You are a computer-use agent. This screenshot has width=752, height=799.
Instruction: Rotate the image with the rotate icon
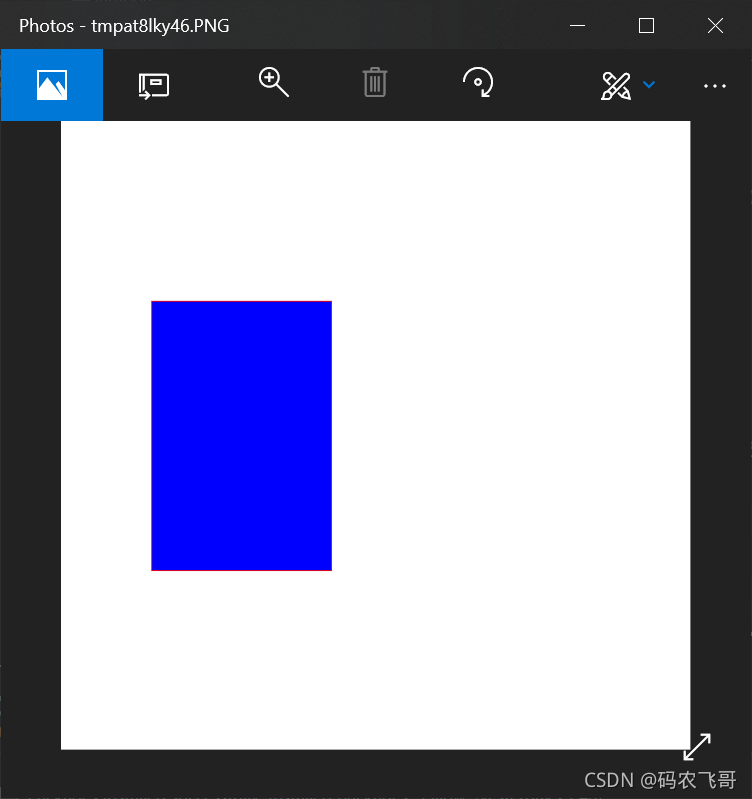pyautogui.click(x=478, y=82)
